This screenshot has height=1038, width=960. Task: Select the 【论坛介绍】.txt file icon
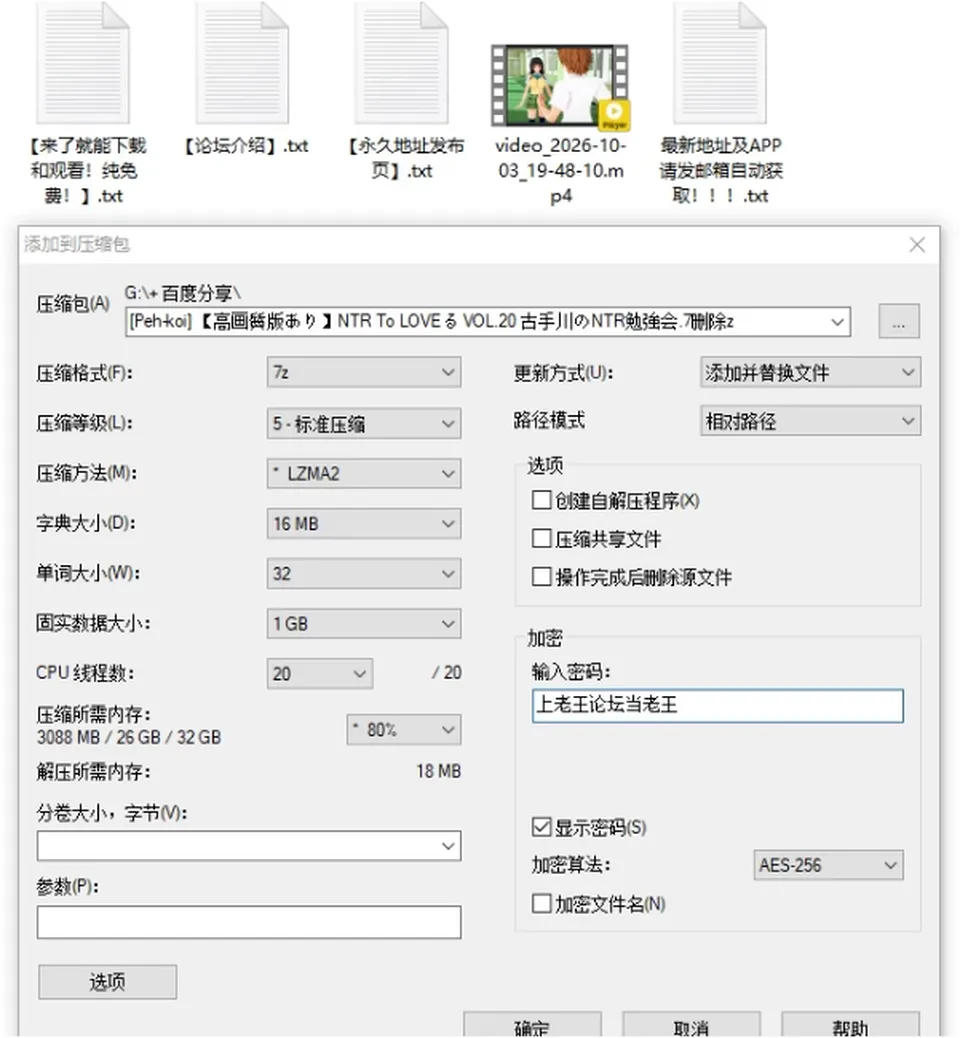click(242, 62)
